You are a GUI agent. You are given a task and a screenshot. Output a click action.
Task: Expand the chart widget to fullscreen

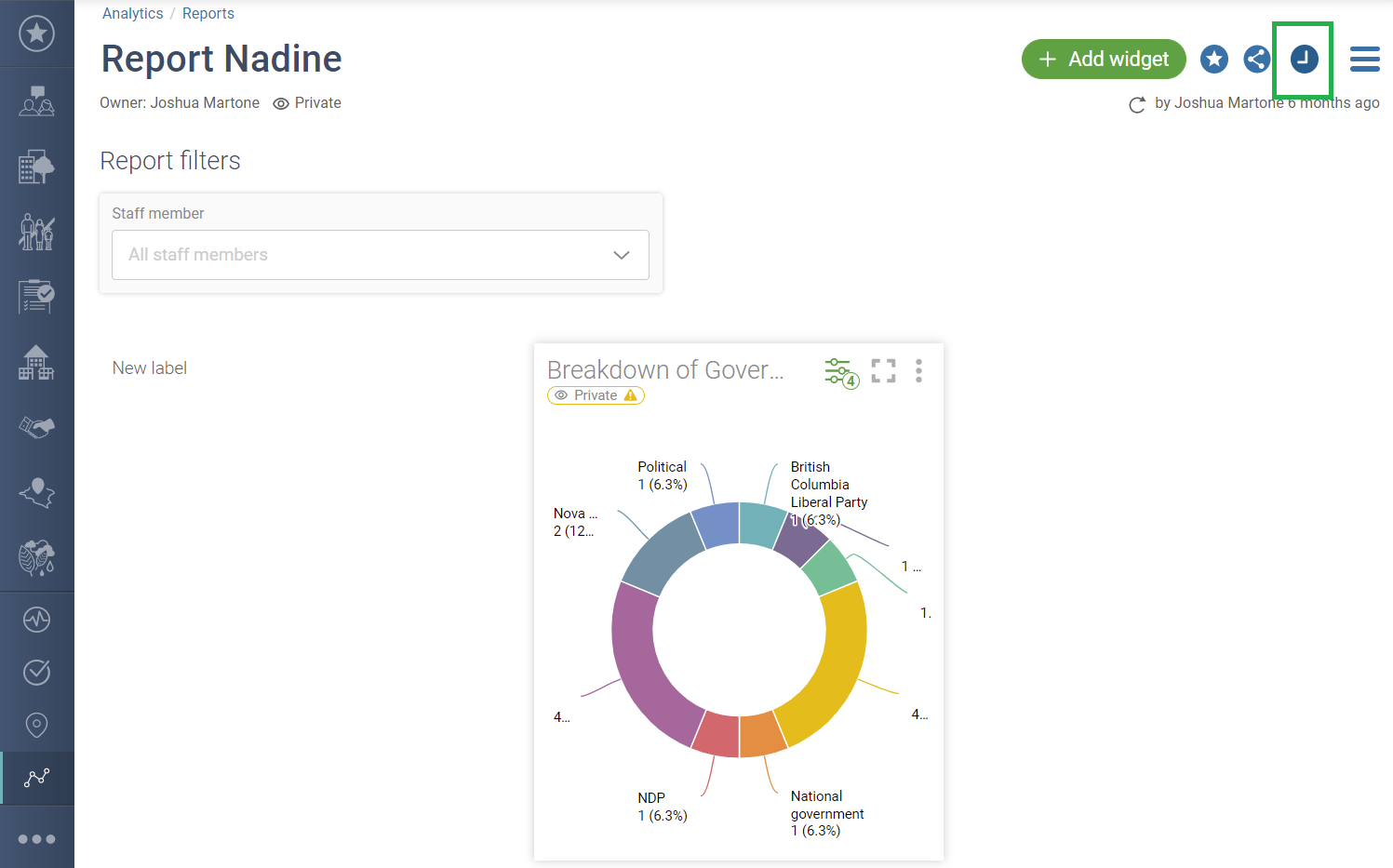coord(883,371)
